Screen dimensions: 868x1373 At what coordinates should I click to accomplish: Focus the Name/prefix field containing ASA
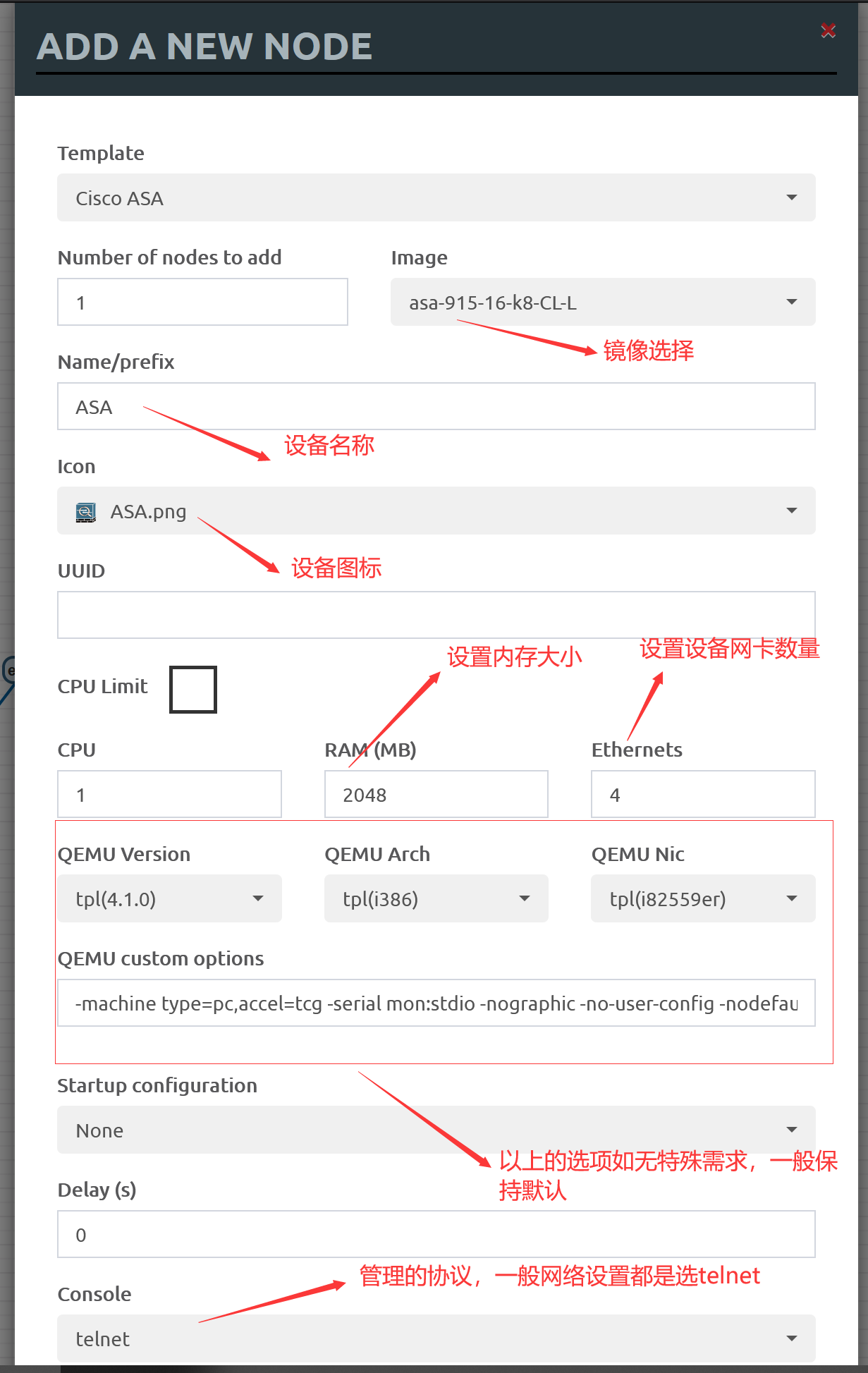pos(436,406)
